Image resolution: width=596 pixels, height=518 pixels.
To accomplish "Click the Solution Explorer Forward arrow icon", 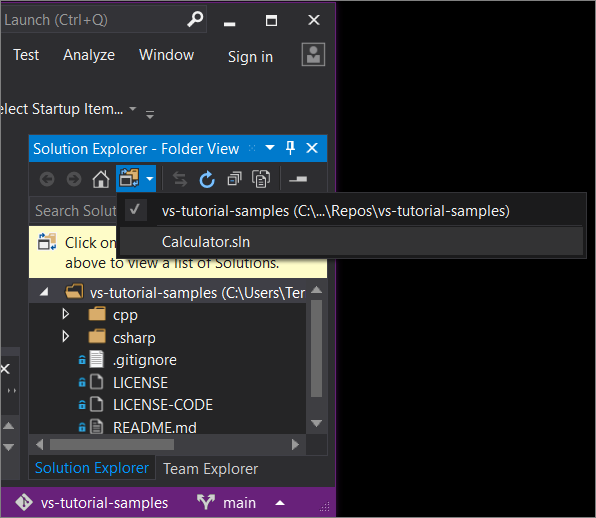I will pyautogui.click(x=74, y=179).
